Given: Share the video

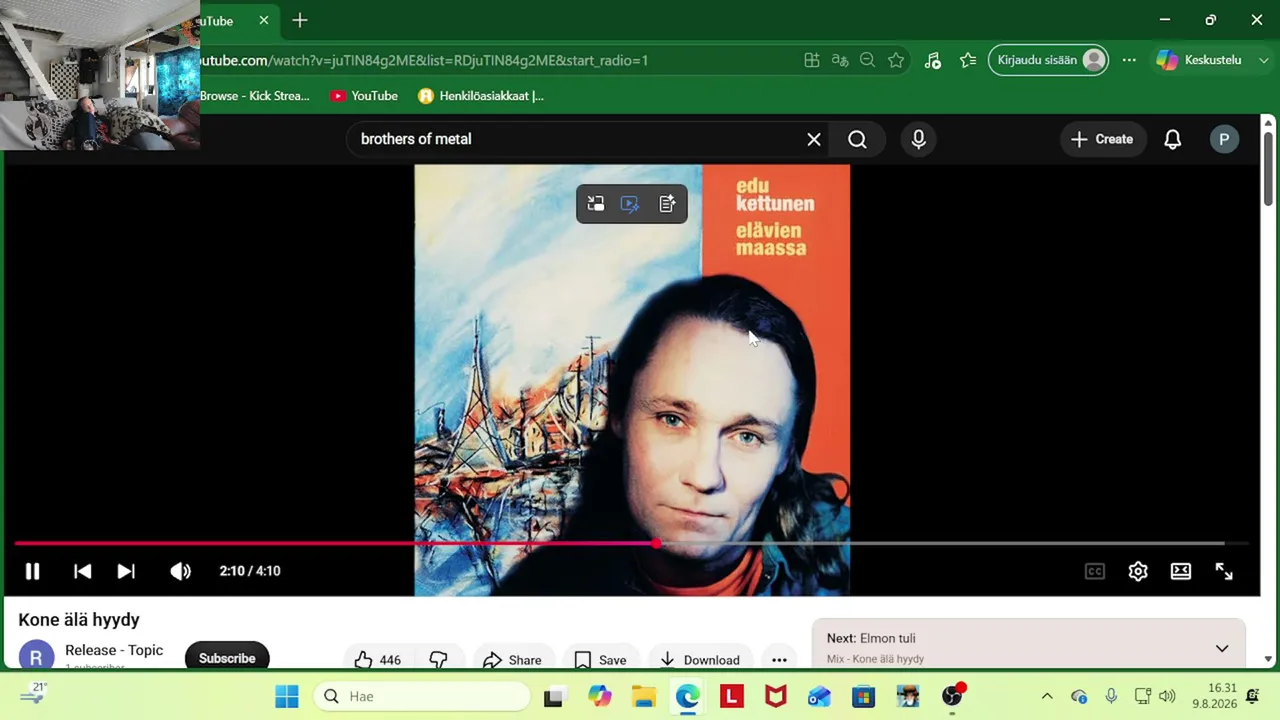Looking at the screenshot, I should click(x=512, y=659).
